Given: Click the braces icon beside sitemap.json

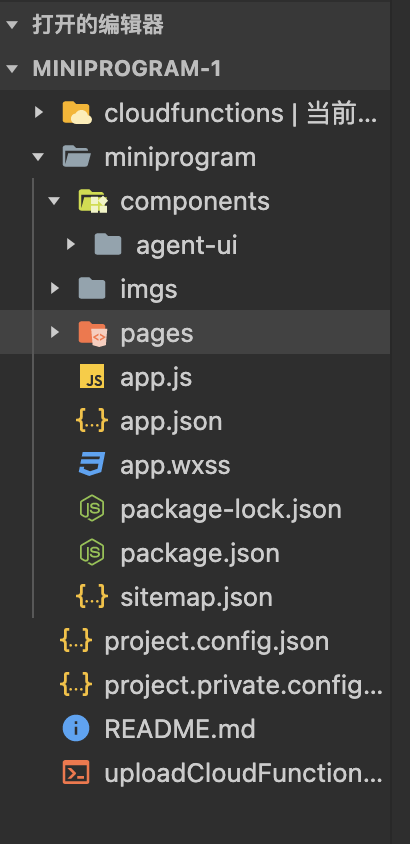Looking at the screenshot, I should (92, 596).
